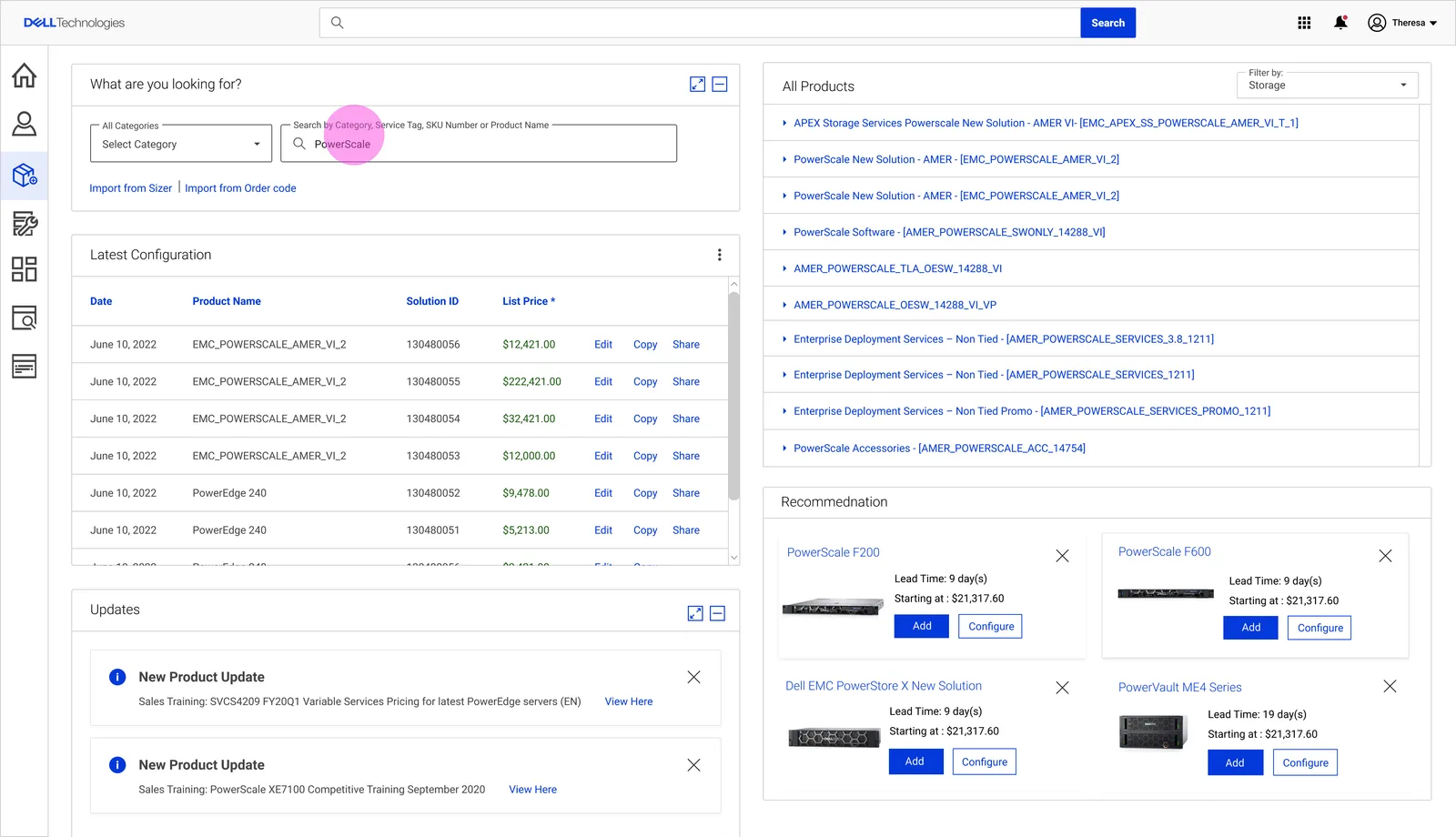Viewport: 1456px width, 837px height.
Task: Click the Latest Configuration scroll up arrow
Action: click(x=733, y=285)
